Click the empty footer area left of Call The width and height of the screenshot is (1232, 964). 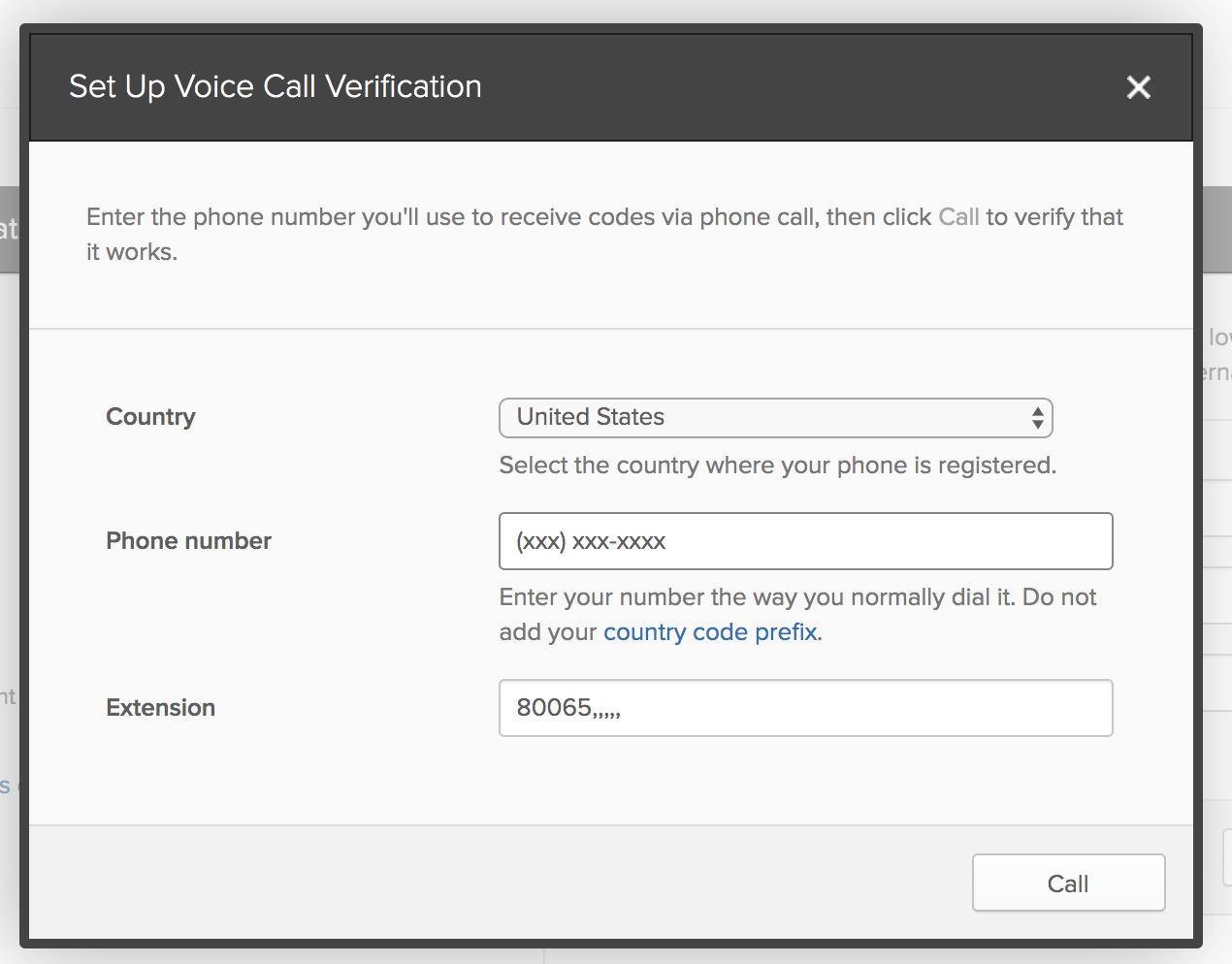coord(485,883)
